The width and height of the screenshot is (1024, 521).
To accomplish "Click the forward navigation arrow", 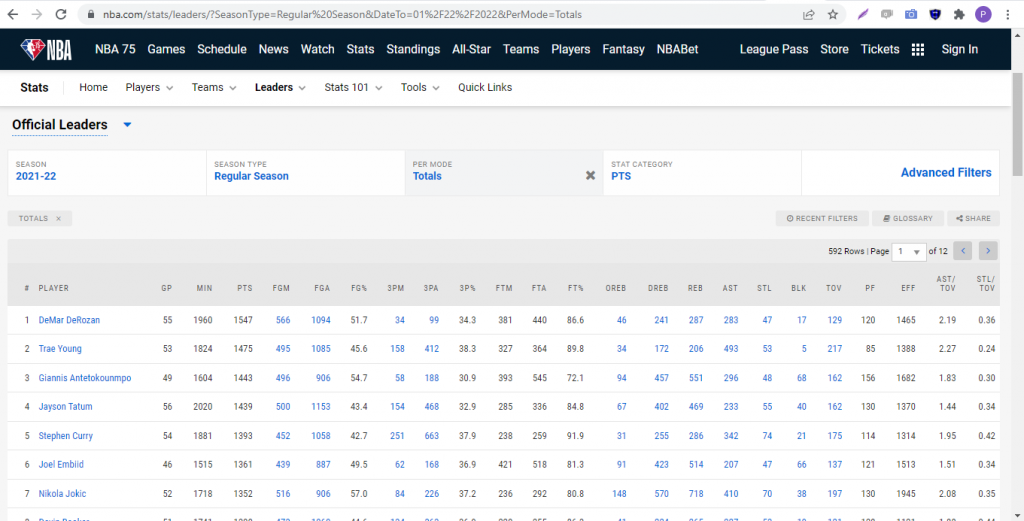I will tap(37, 14).
